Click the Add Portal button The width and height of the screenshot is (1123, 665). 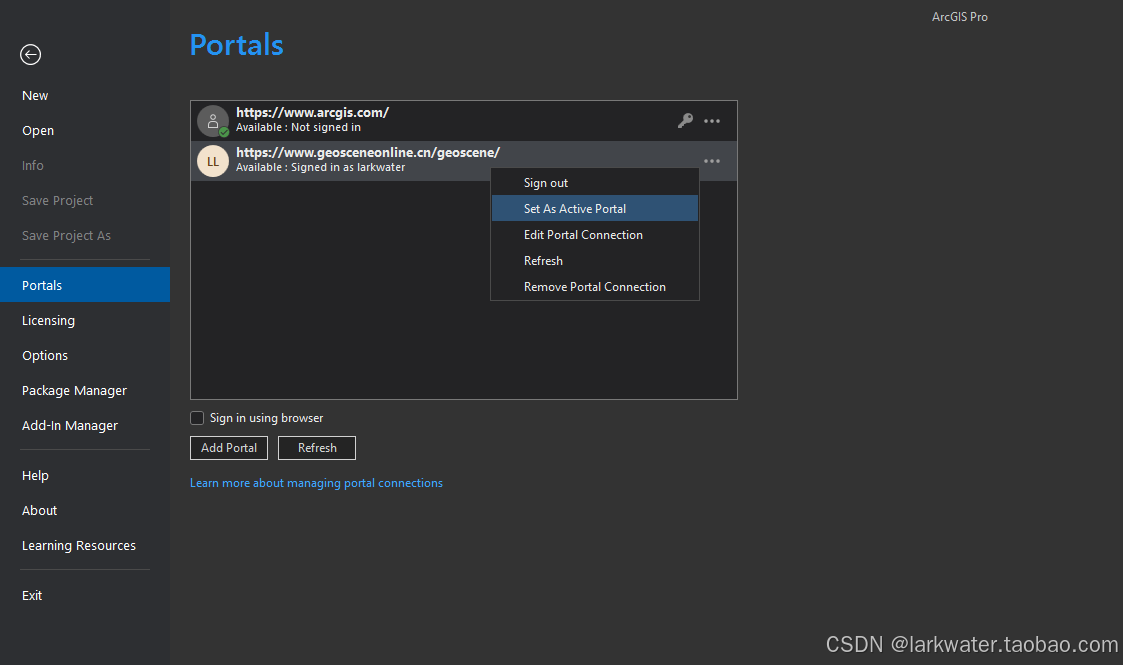229,448
